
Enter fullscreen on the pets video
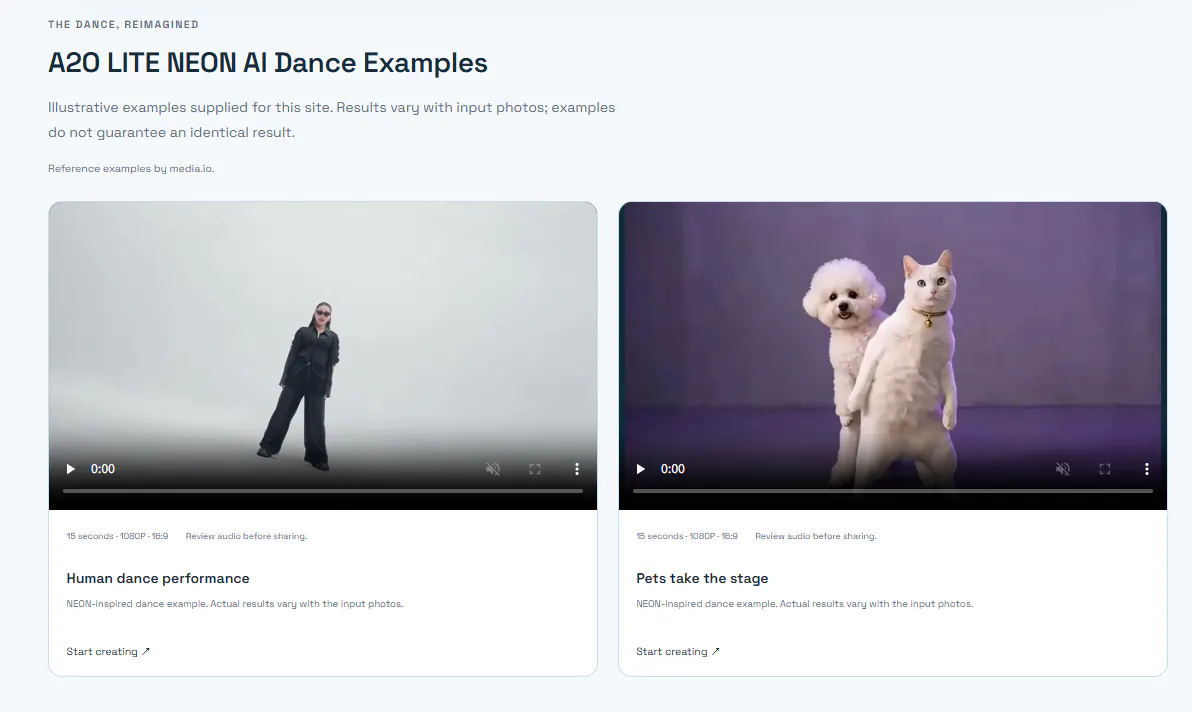[x=1105, y=469]
